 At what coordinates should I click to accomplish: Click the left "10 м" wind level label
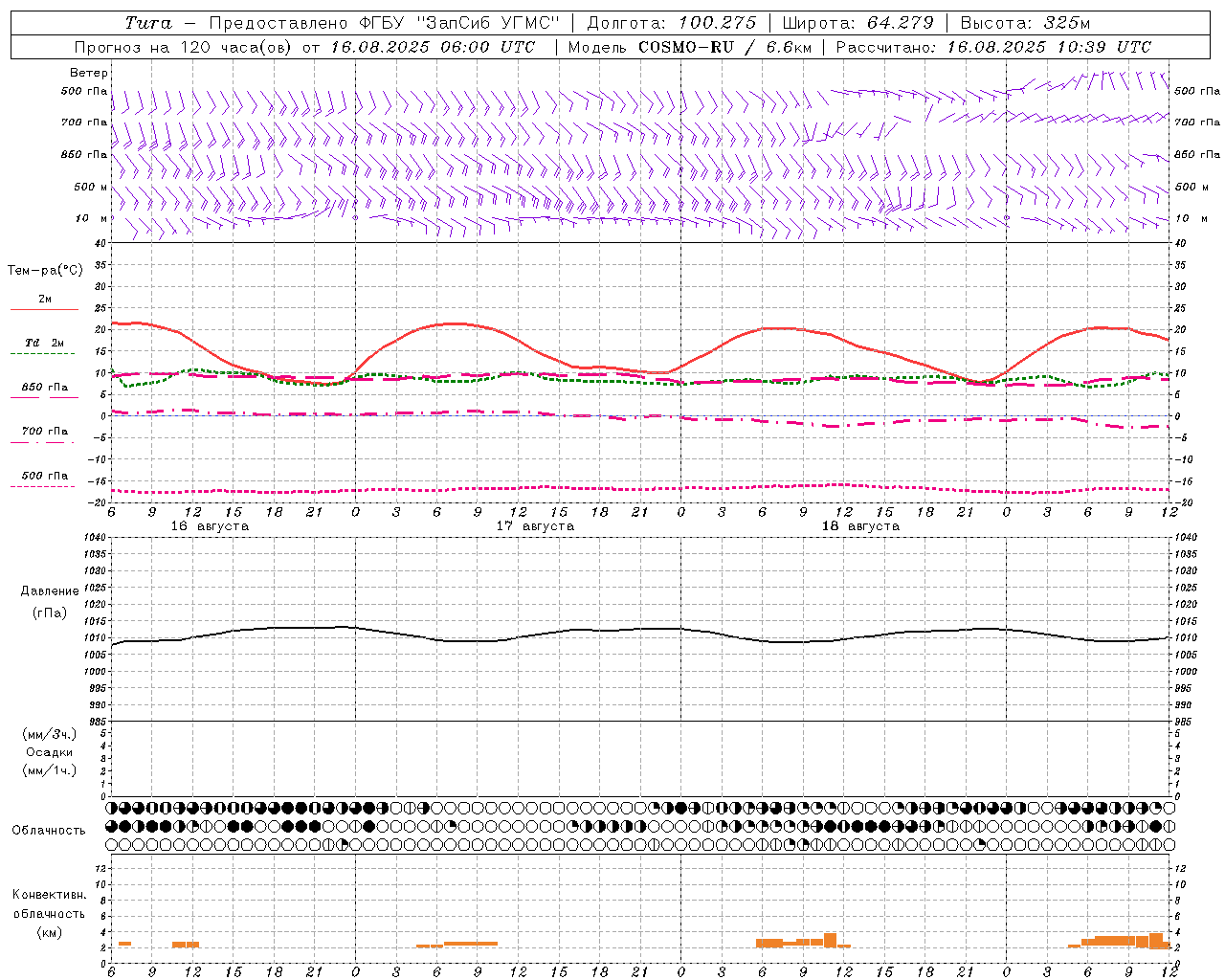point(92,218)
